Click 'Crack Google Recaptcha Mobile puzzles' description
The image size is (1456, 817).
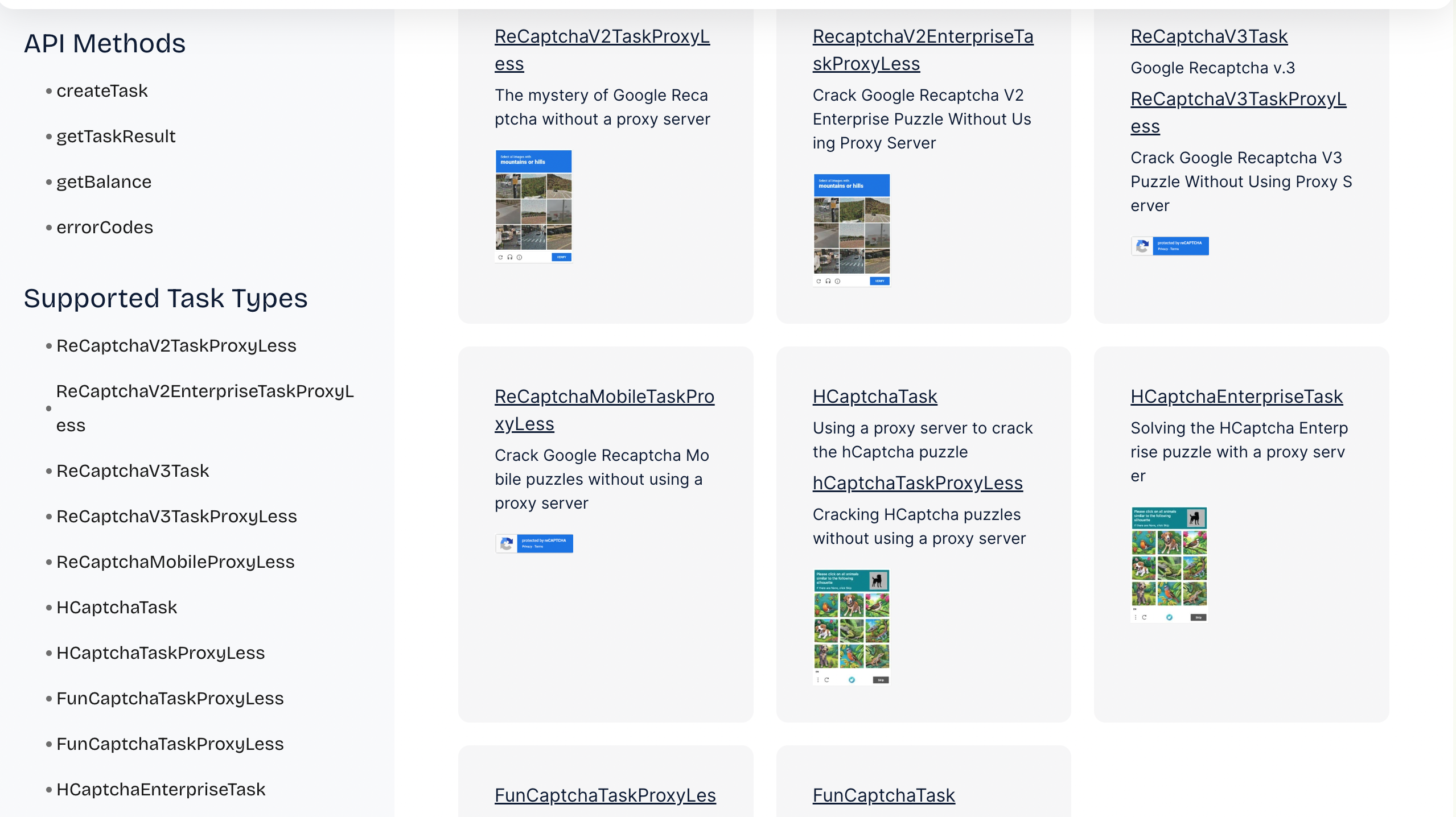tap(602, 480)
